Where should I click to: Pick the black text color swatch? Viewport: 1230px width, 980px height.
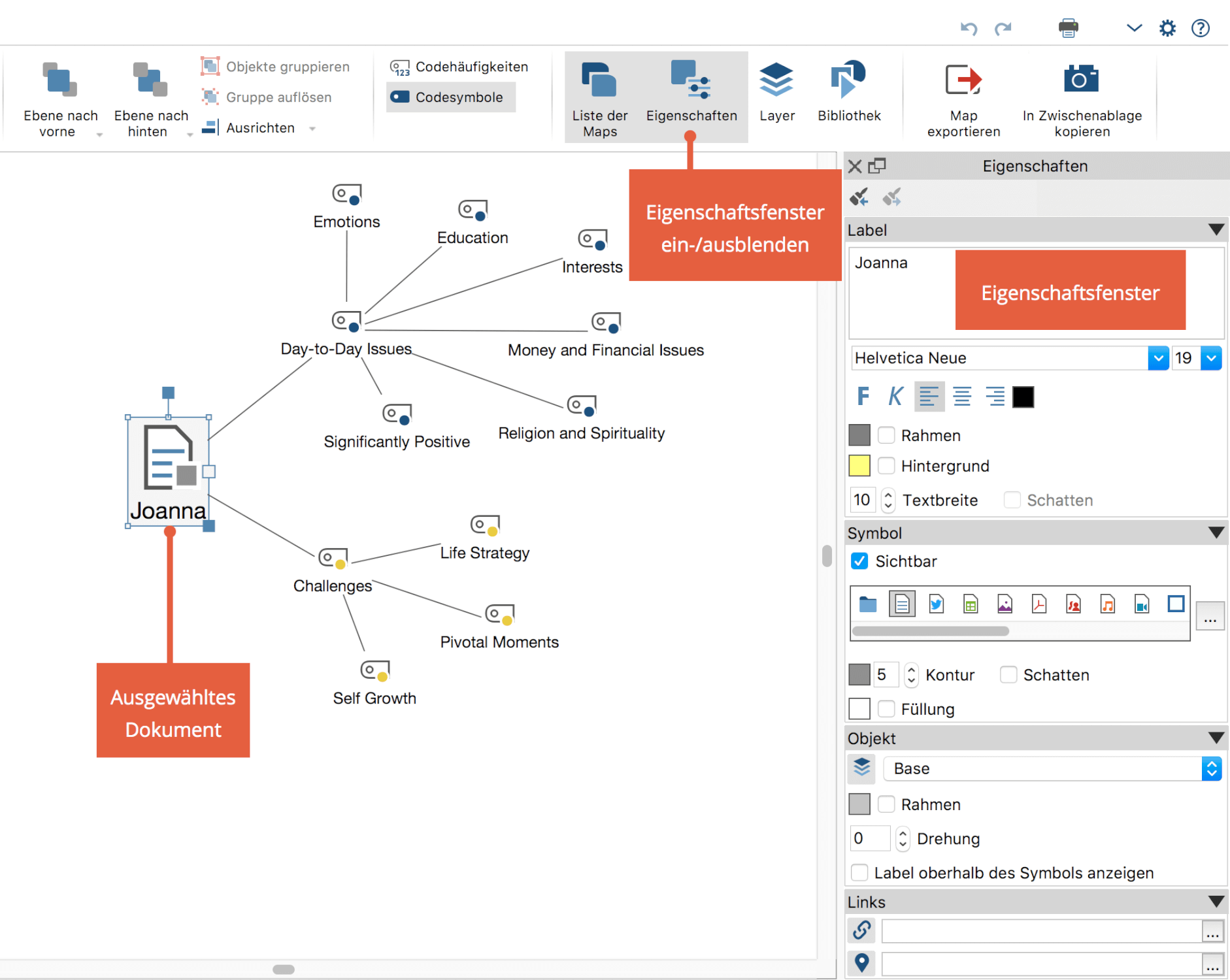pyautogui.click(x=1023, y=397)
